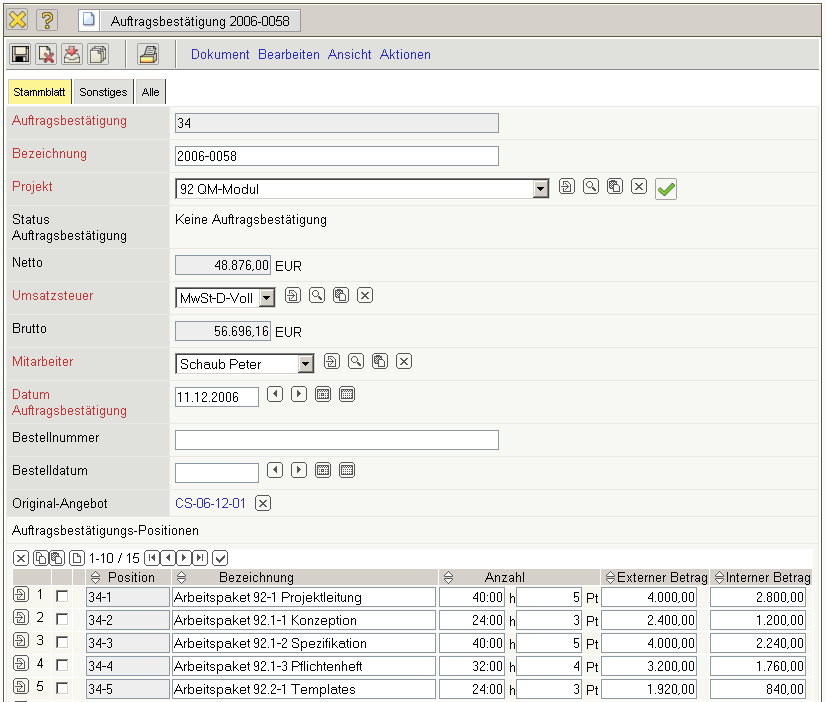The image size is (826, 702).
Task: Click the green checkmark next to Projekt
Action: click(666, 190)
